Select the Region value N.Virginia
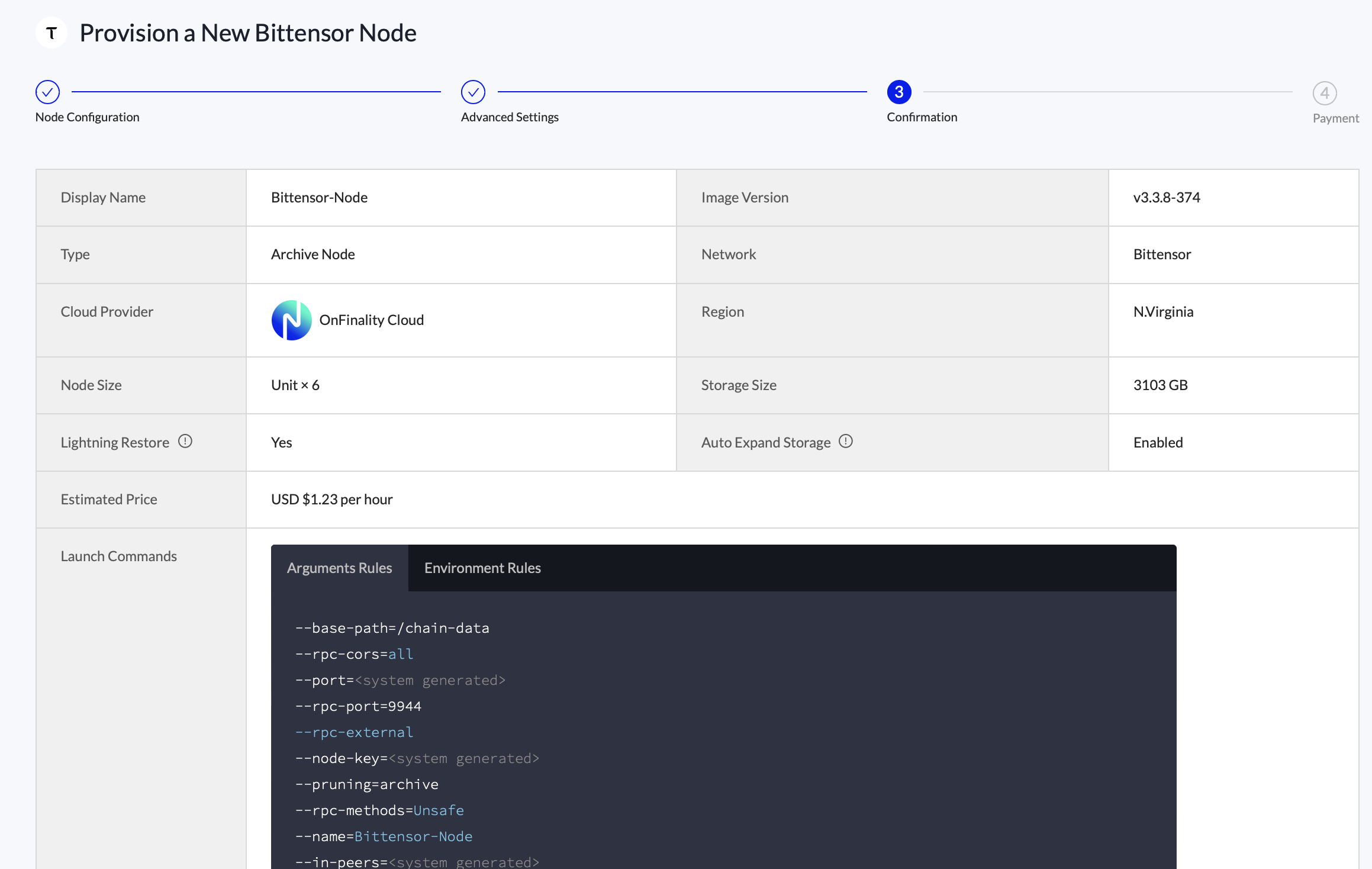1372x869 pixels. tap(1163, 311)
